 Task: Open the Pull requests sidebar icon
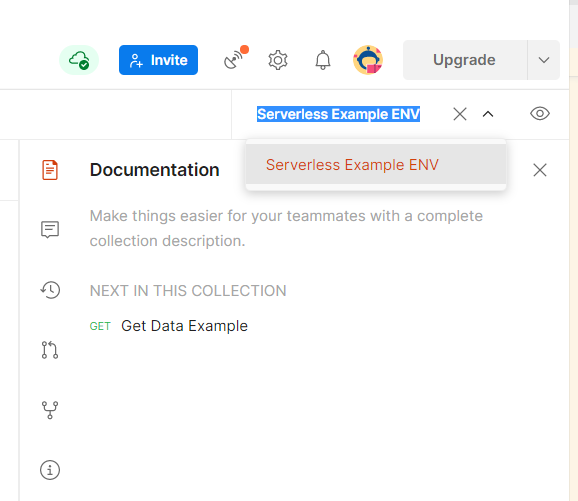[50, 350]
